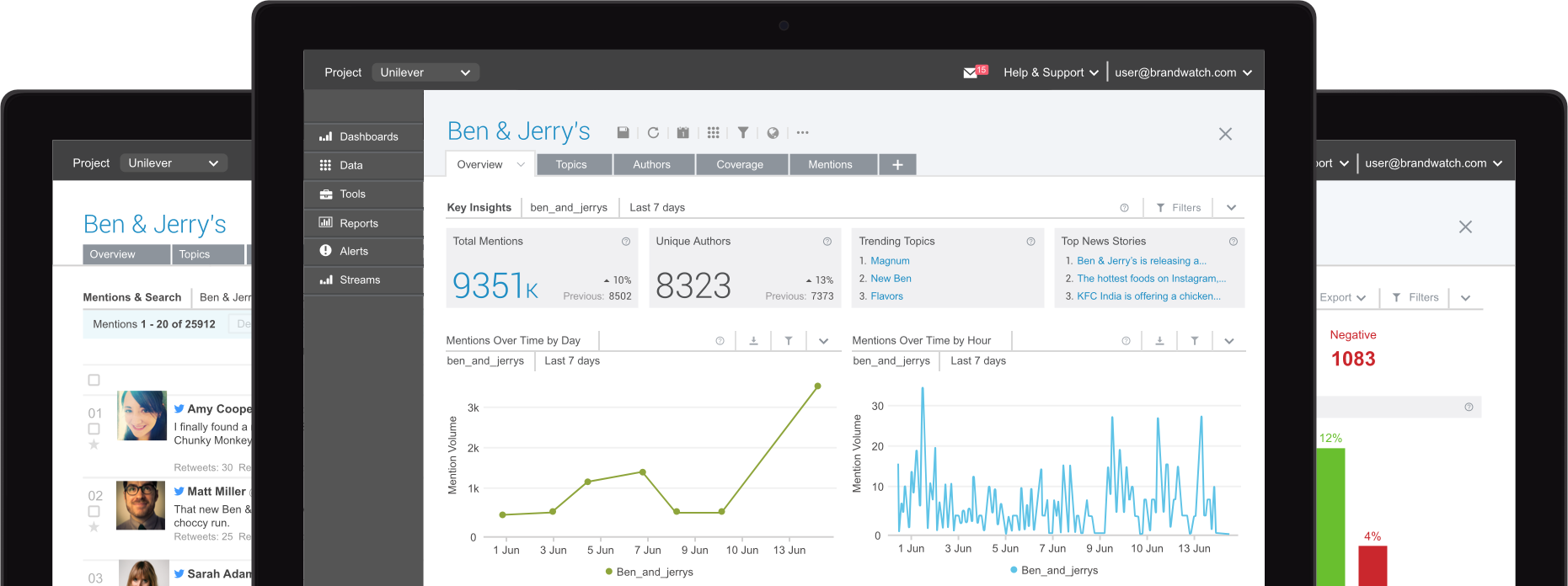This screenshot has width=1568, height=586.
Task: Open the KFC India news story link
Action: click(1148, 296)
